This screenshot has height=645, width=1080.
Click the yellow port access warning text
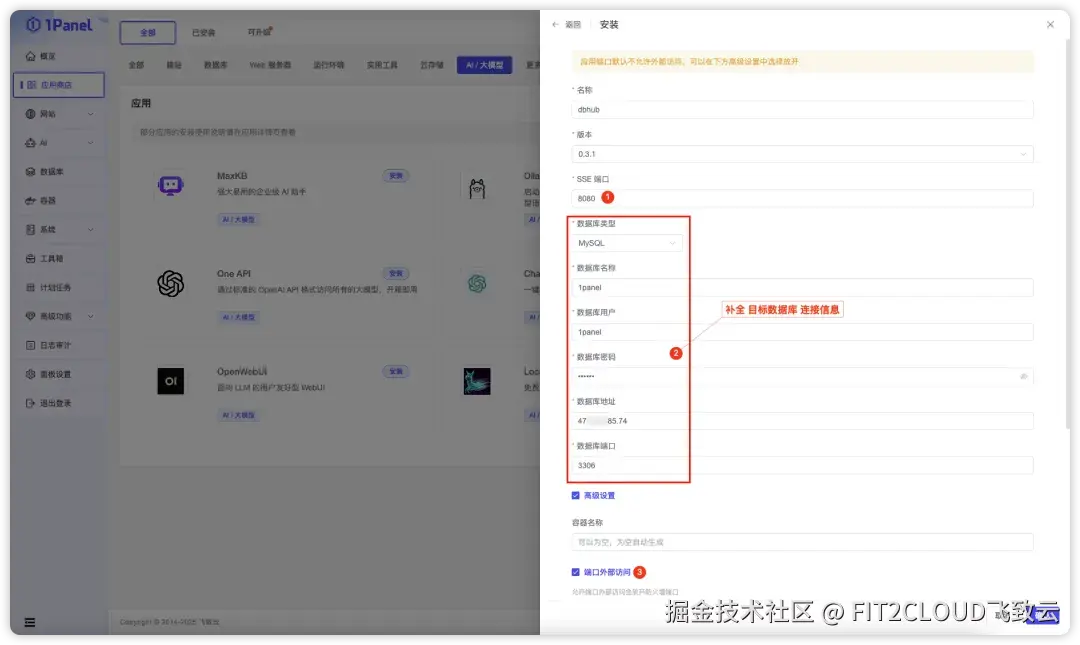689,61
